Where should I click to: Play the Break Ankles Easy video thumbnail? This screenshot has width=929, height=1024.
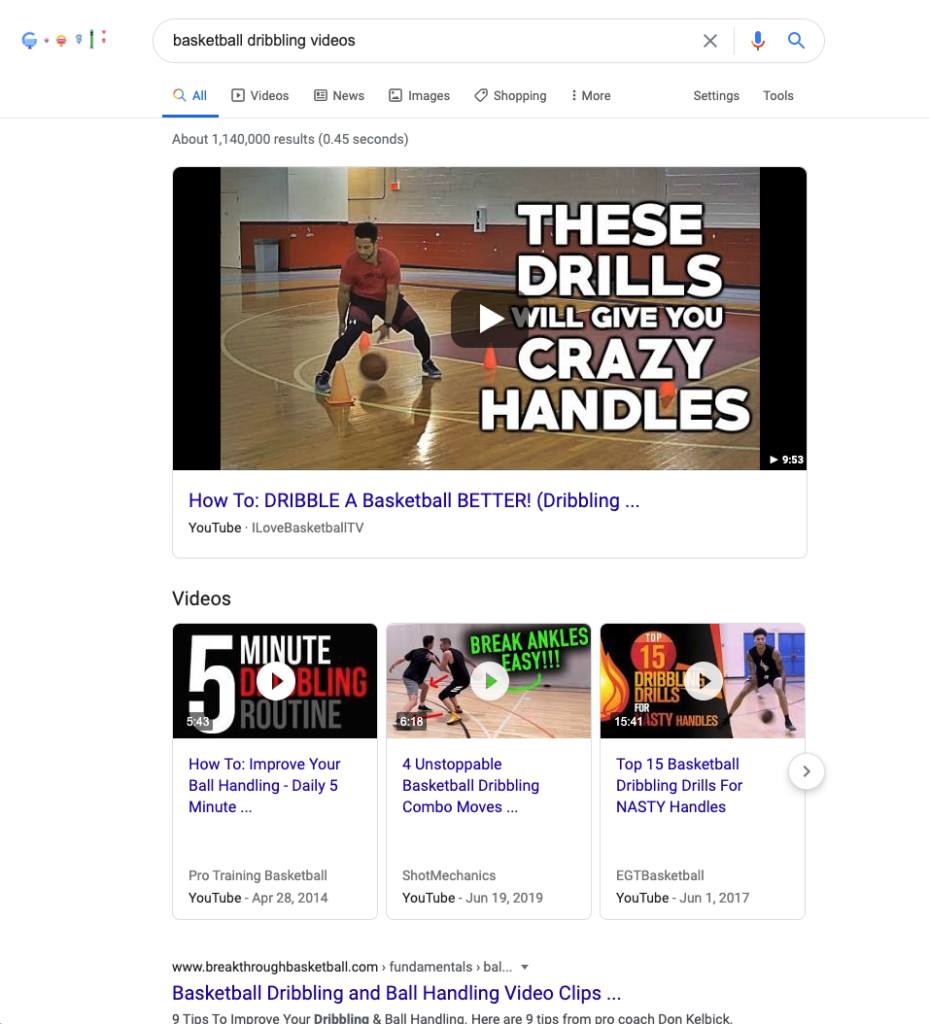click(489, 681)
